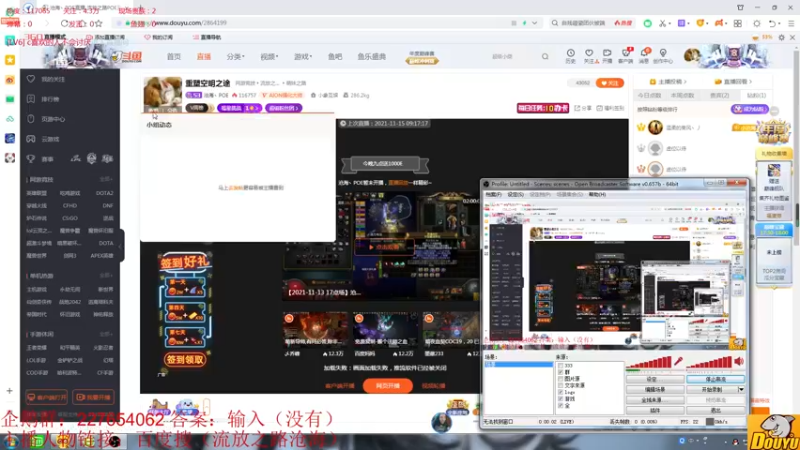Screen dimensions: 800x450
Task: Open the 设定(S) menu in OBS
Action: pyautogui.click(x=516, y=194)
